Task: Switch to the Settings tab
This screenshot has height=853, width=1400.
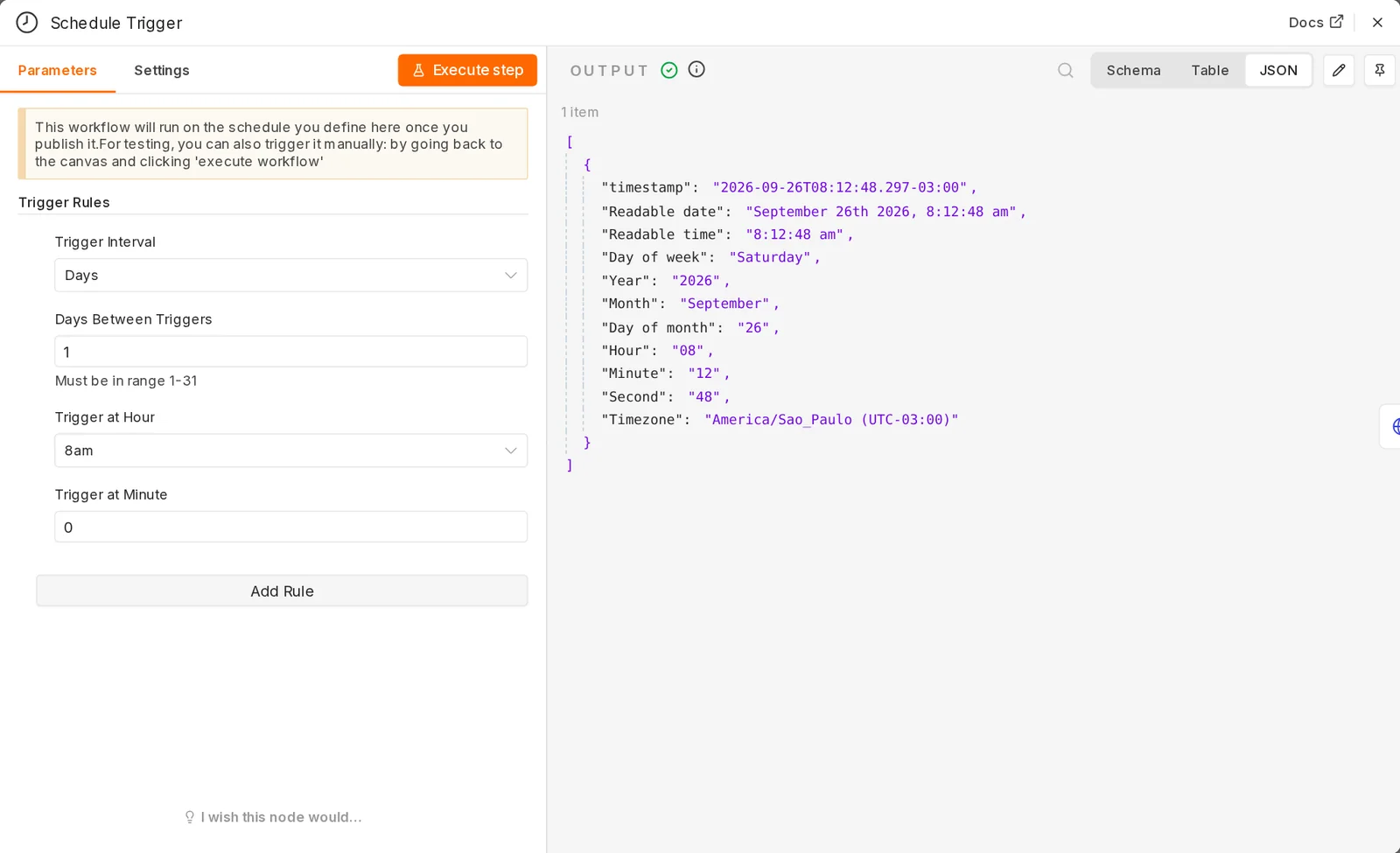Action: coord(162,70)
